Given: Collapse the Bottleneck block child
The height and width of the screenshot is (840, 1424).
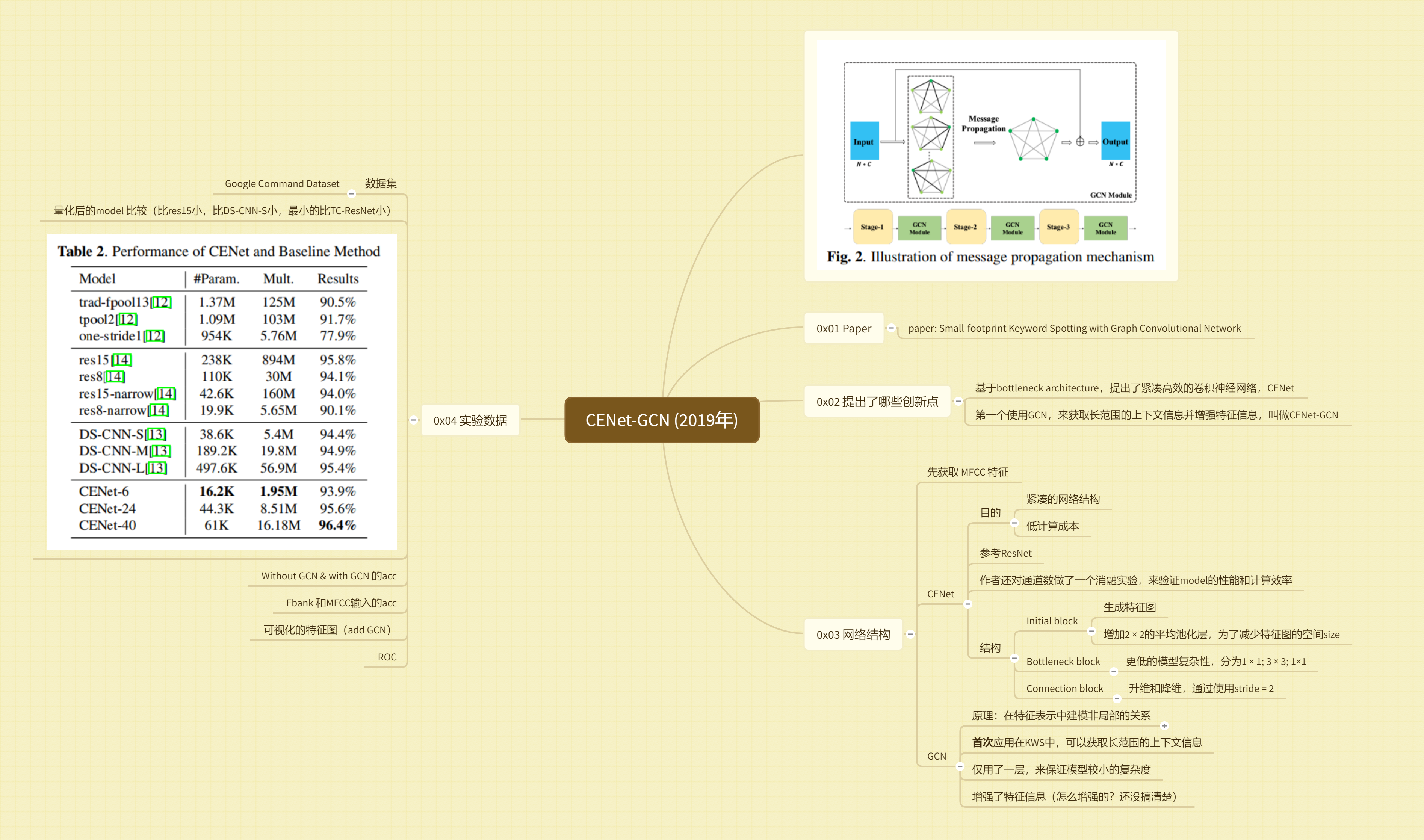Looking at the screenshot, I should pos(1114,672).
